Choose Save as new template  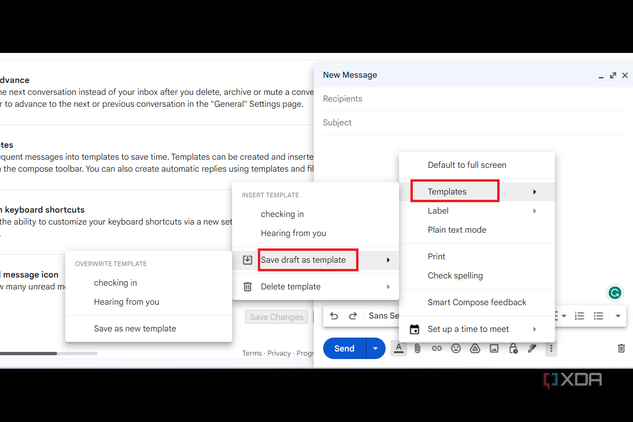click(149, 329)
